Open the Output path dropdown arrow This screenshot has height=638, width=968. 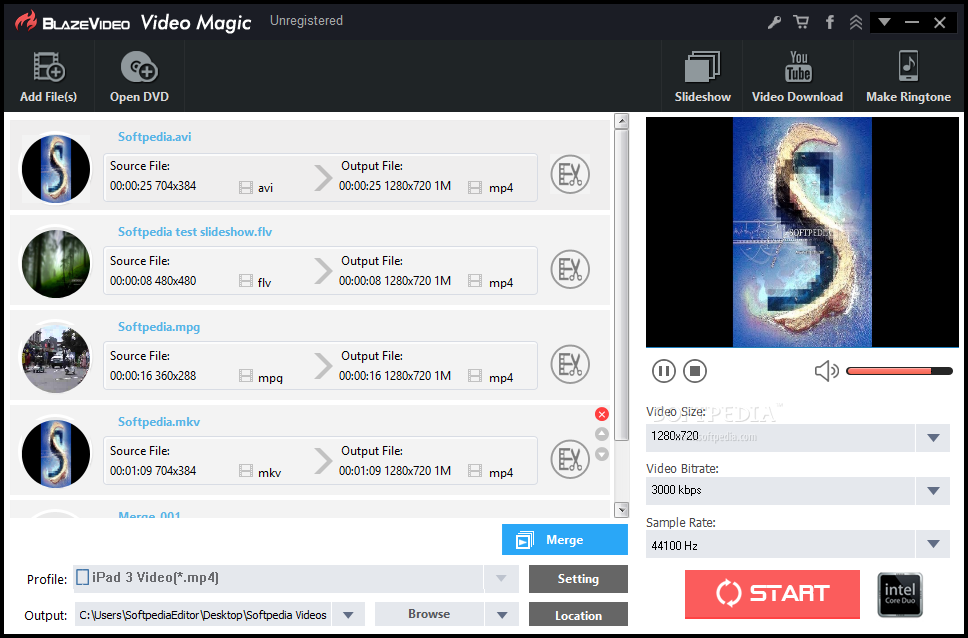click(x=348, y=615)
